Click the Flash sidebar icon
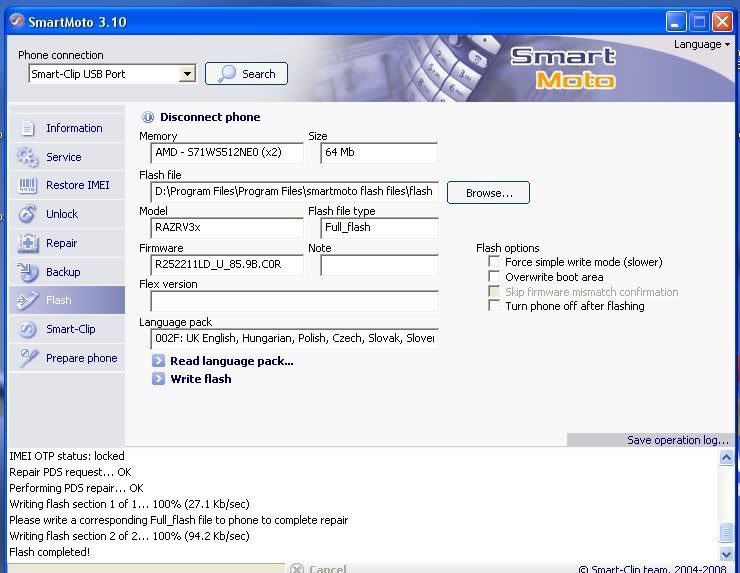The width and height of the screenshot is (740, 573). 27,300
